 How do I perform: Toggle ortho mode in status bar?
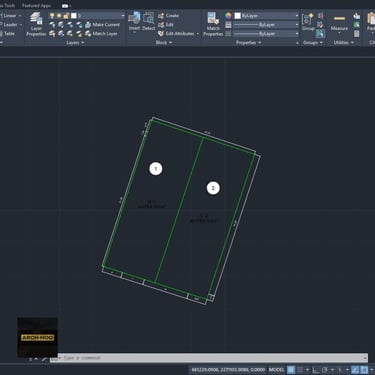[x=315, y=370]
